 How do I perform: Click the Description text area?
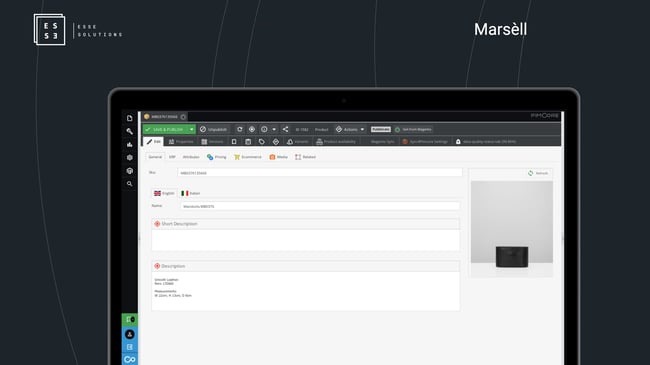point(306,291)
